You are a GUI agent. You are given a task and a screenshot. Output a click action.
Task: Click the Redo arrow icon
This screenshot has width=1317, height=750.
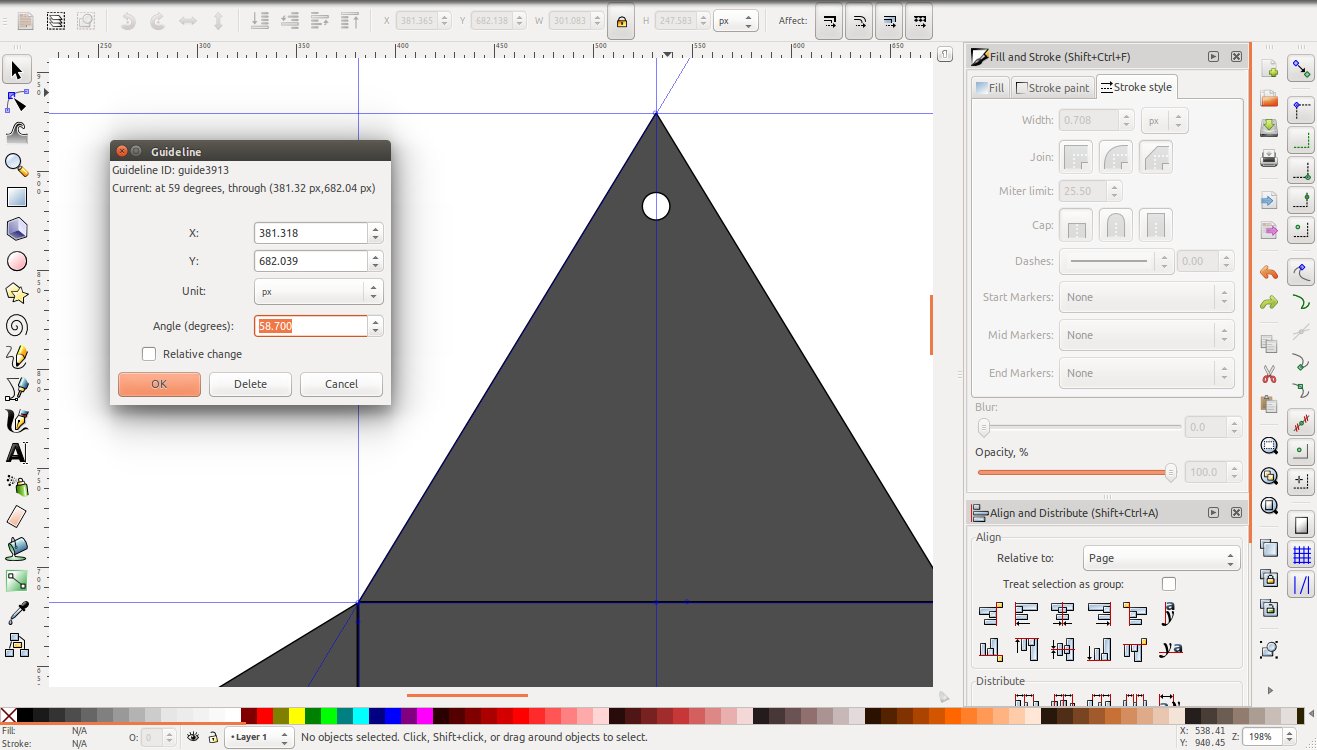point(1269,302)
